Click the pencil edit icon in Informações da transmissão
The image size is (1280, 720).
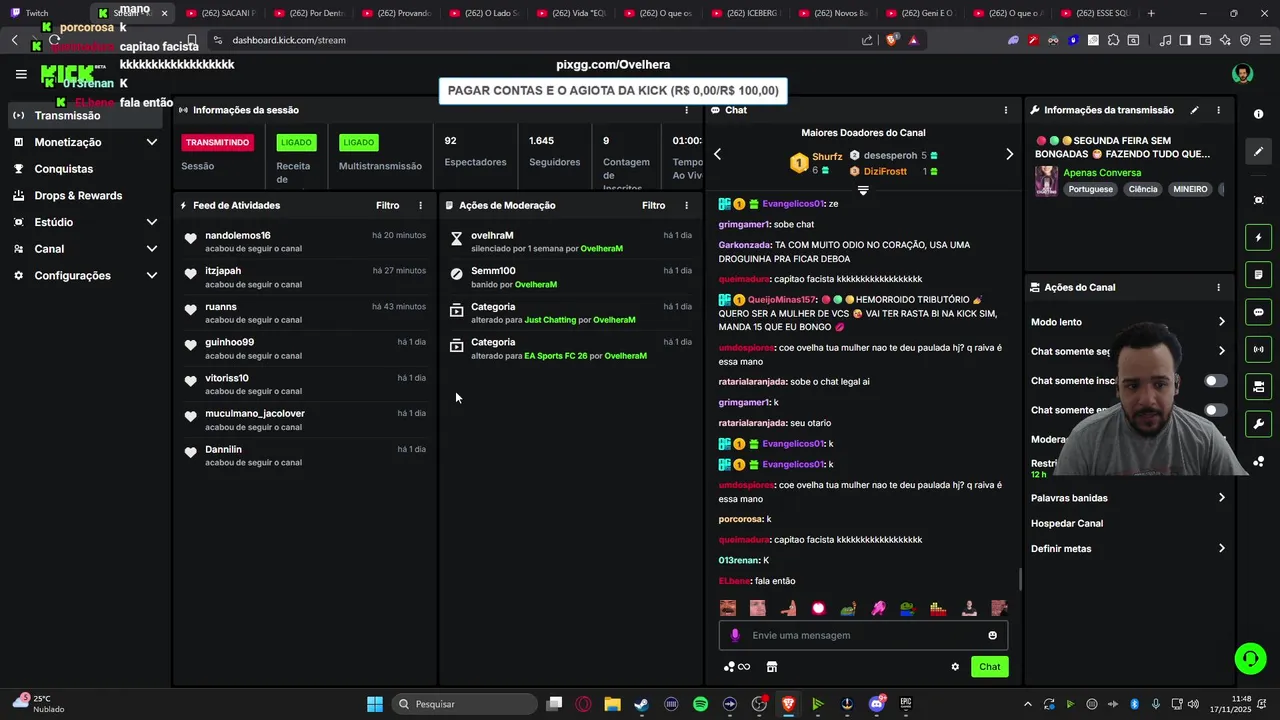coord(1194,110)
